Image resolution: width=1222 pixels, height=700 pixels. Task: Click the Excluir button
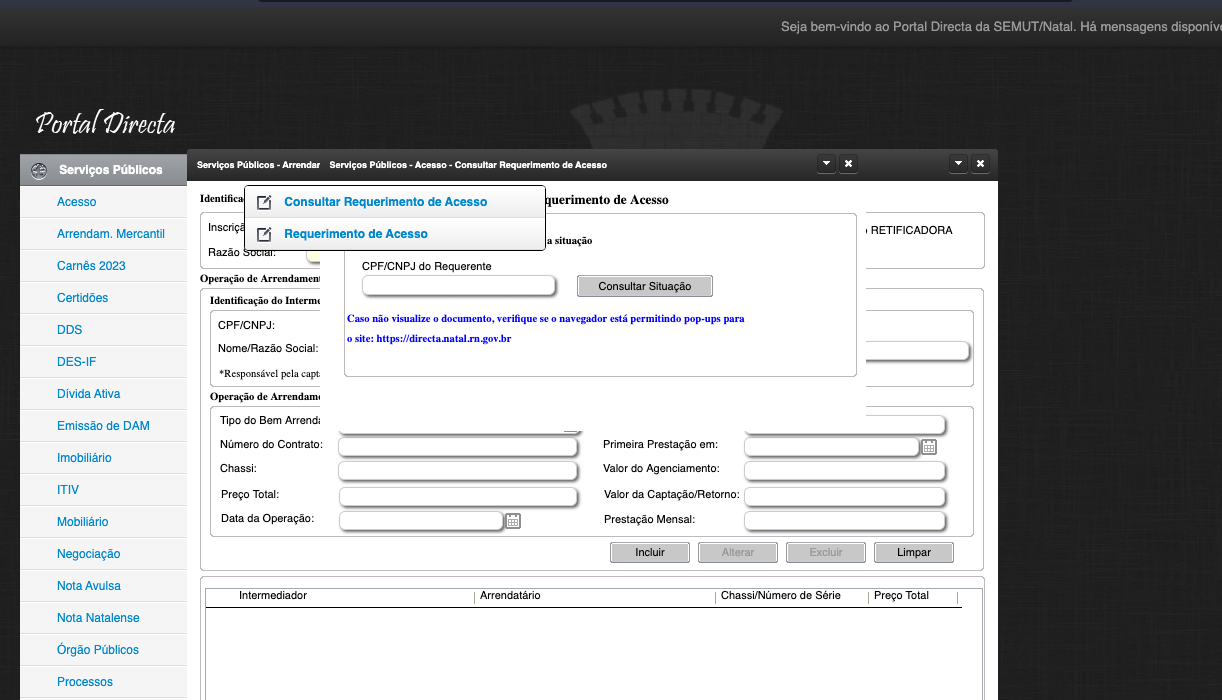pos(826,552)
